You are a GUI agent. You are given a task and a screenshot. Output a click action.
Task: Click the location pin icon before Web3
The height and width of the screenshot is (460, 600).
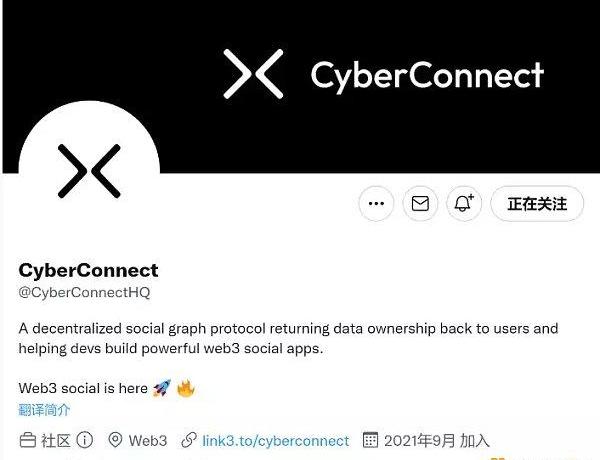115,440
